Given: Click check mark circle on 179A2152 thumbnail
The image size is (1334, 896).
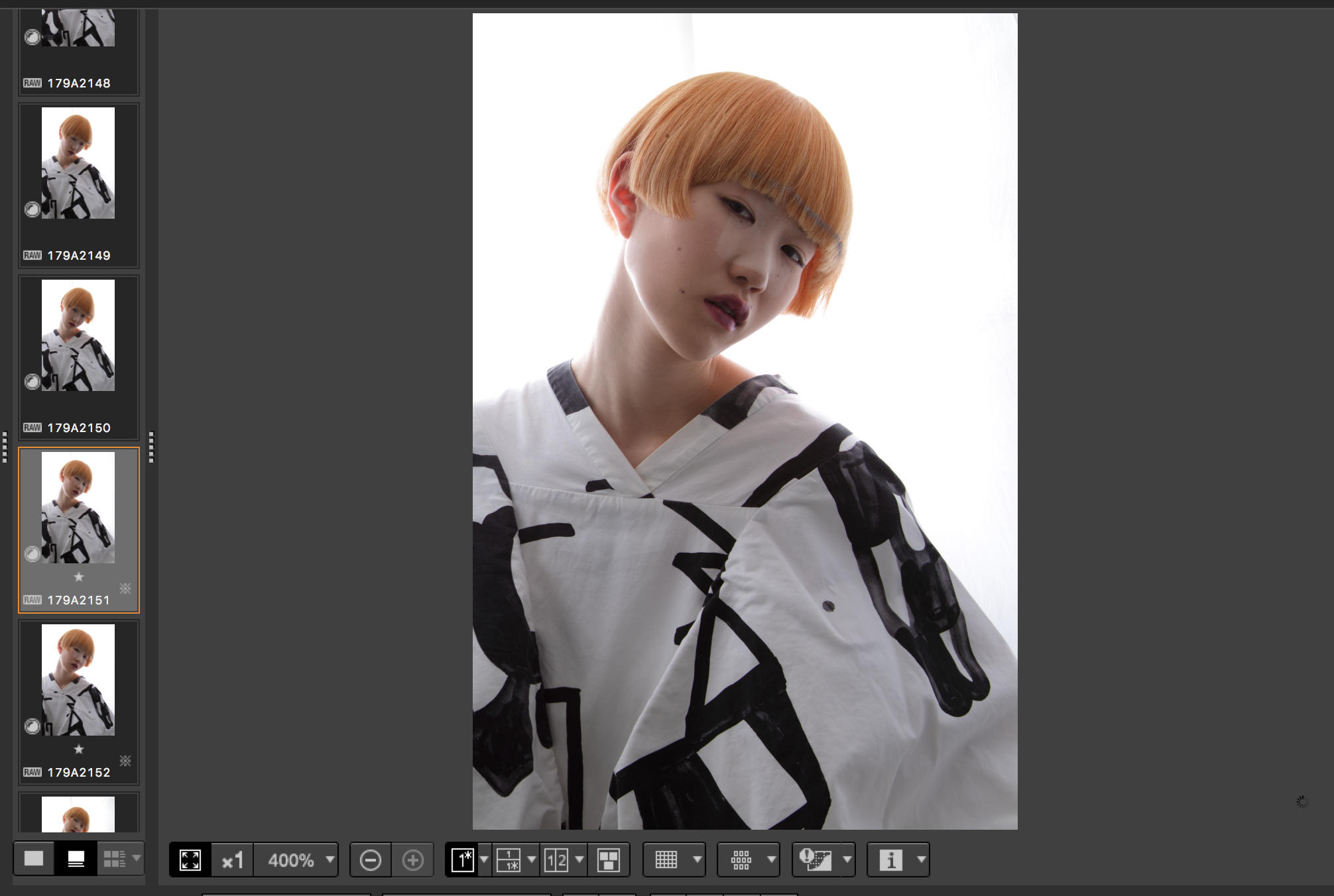Looking at the screenshot, I should (x=32, y=726).
